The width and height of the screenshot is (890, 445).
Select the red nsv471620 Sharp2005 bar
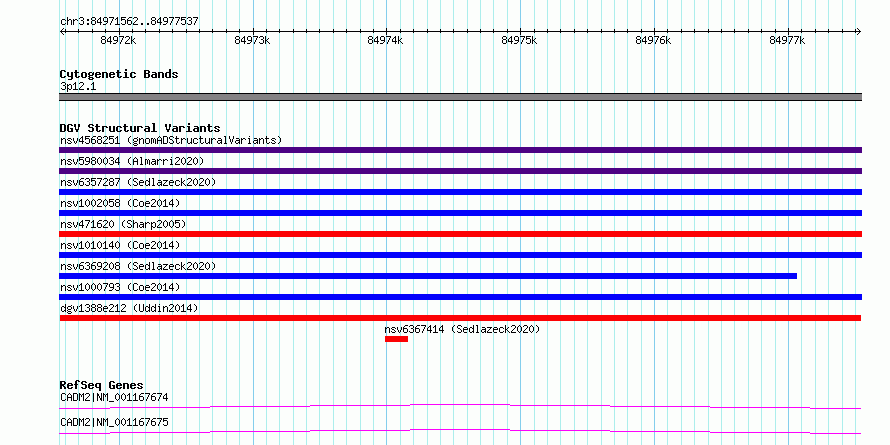pyautogui.click(x=460, y=234)
